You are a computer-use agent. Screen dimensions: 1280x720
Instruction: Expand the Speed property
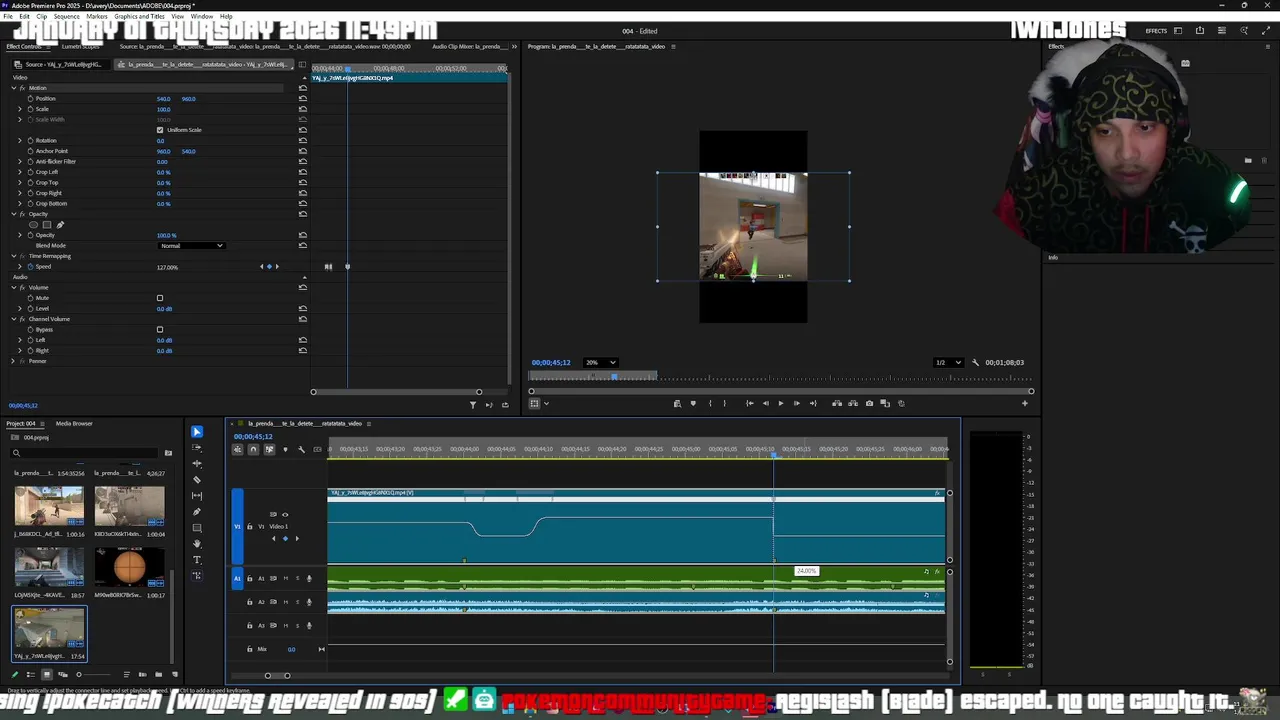pyautogui.click(x=20, y=267)
